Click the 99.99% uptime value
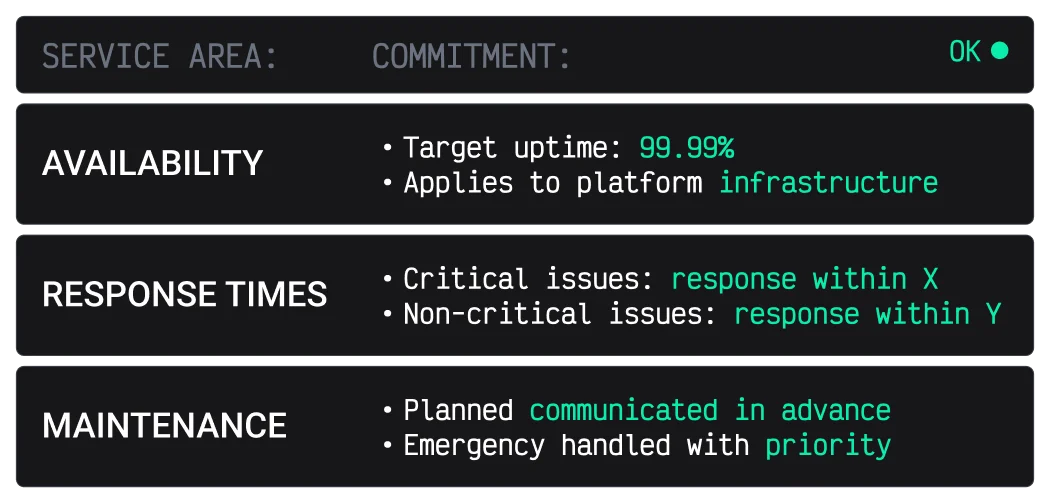The image size is (1050, 504). 686,148
